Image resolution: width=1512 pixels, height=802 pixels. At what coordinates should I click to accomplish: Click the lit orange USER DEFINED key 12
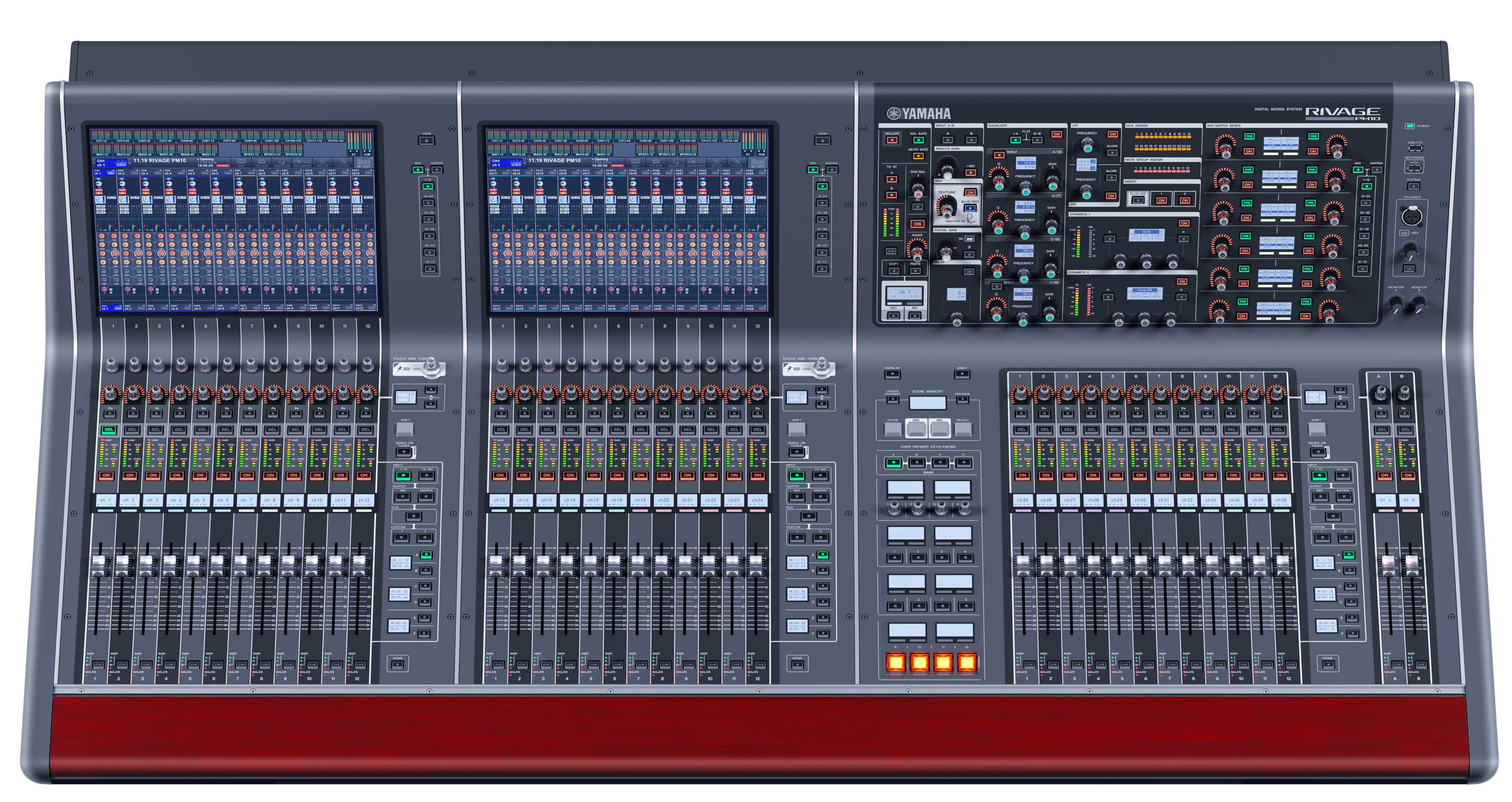[x=967, y=663]
